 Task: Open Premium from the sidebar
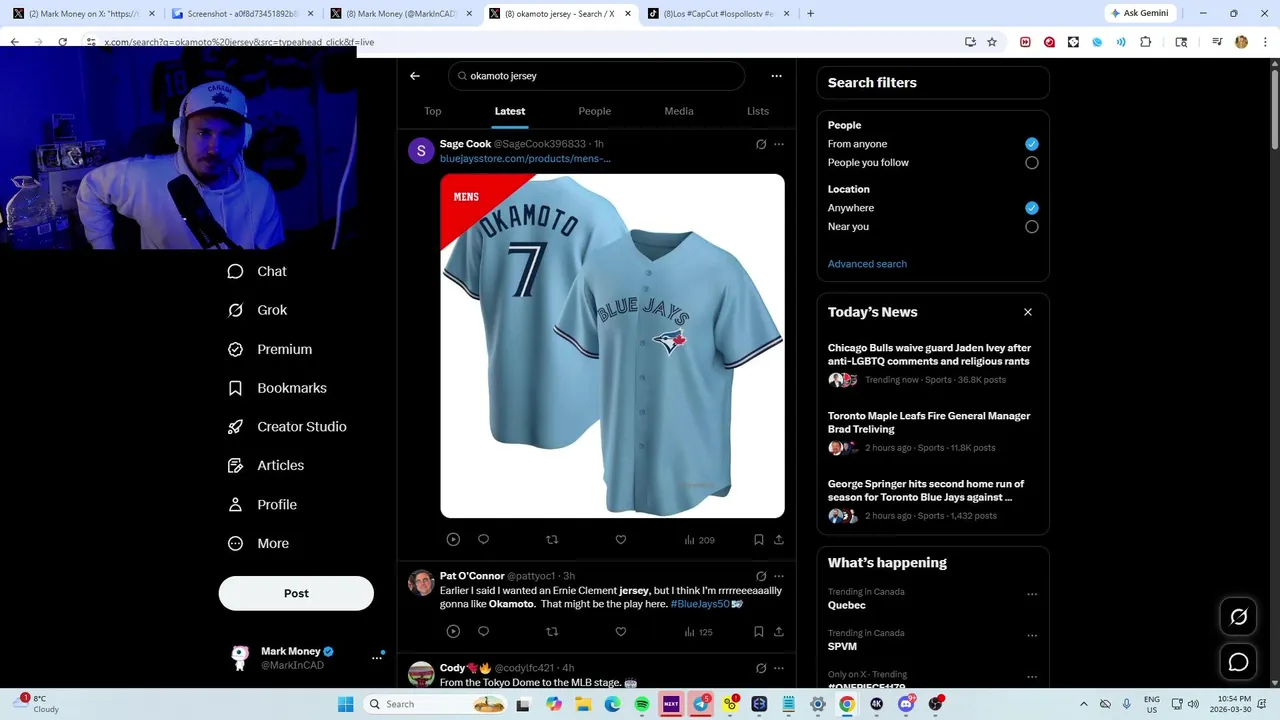[x=270, y=349]
